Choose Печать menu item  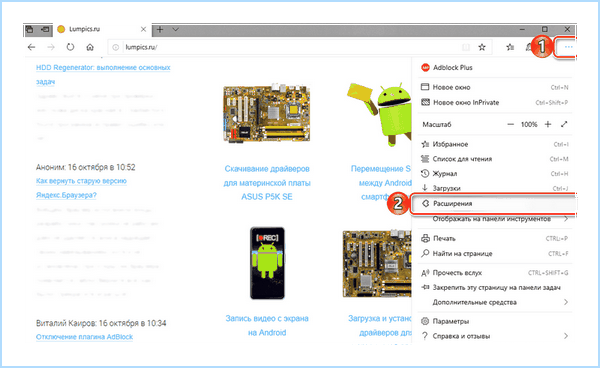click(x=494, y=238)
